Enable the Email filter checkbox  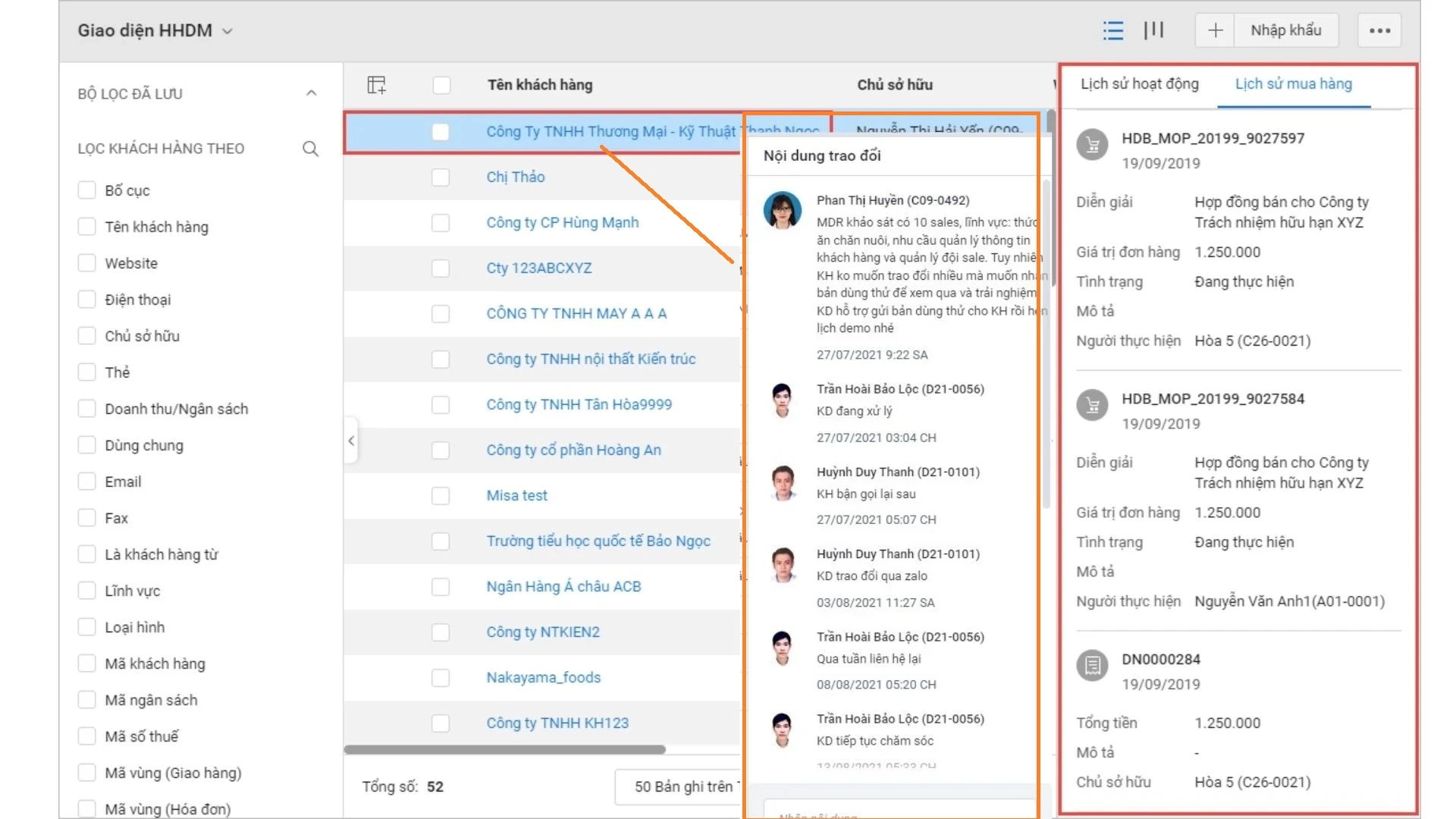(87, 482)
